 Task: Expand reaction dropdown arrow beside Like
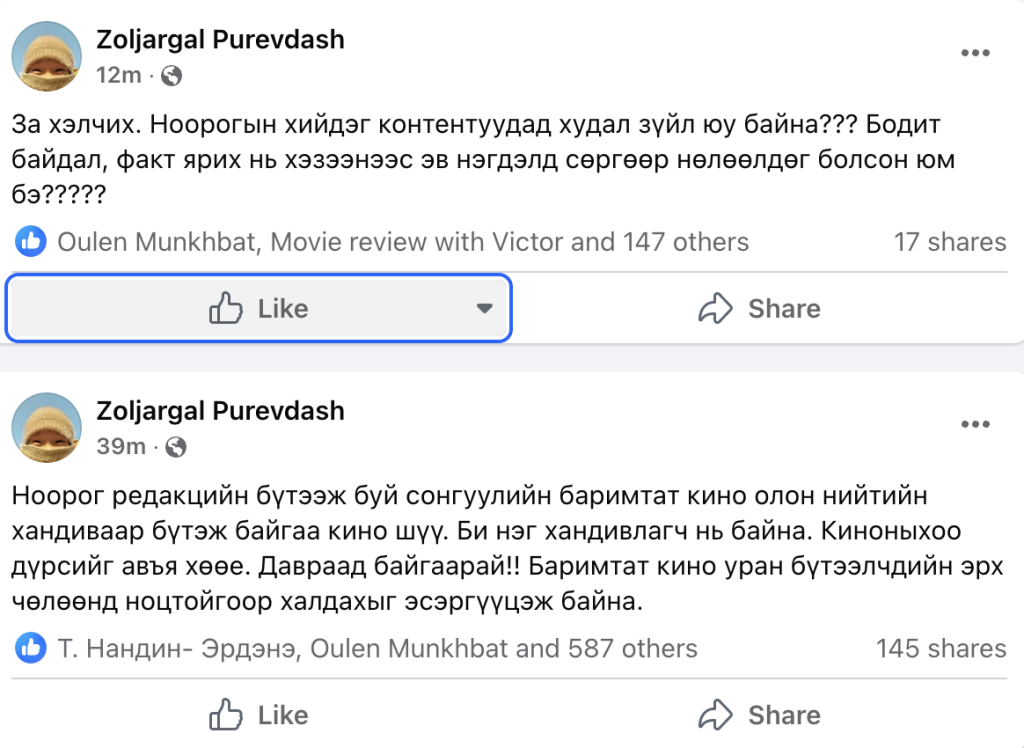coord(484,309)
